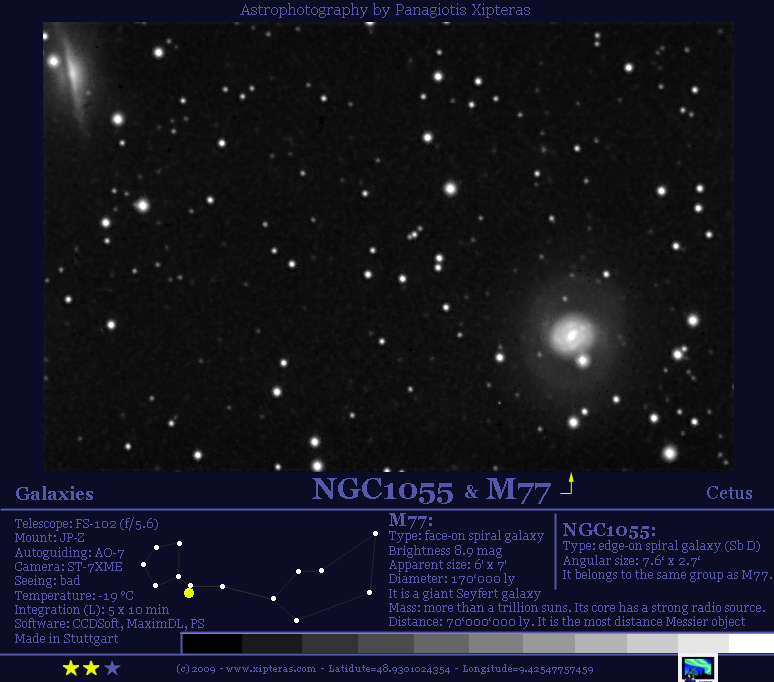The height and width of the screenshot is (682, 774).
Task: Click 'Diameter: 170'000 ly' line
Action: [x=452, y=579]
